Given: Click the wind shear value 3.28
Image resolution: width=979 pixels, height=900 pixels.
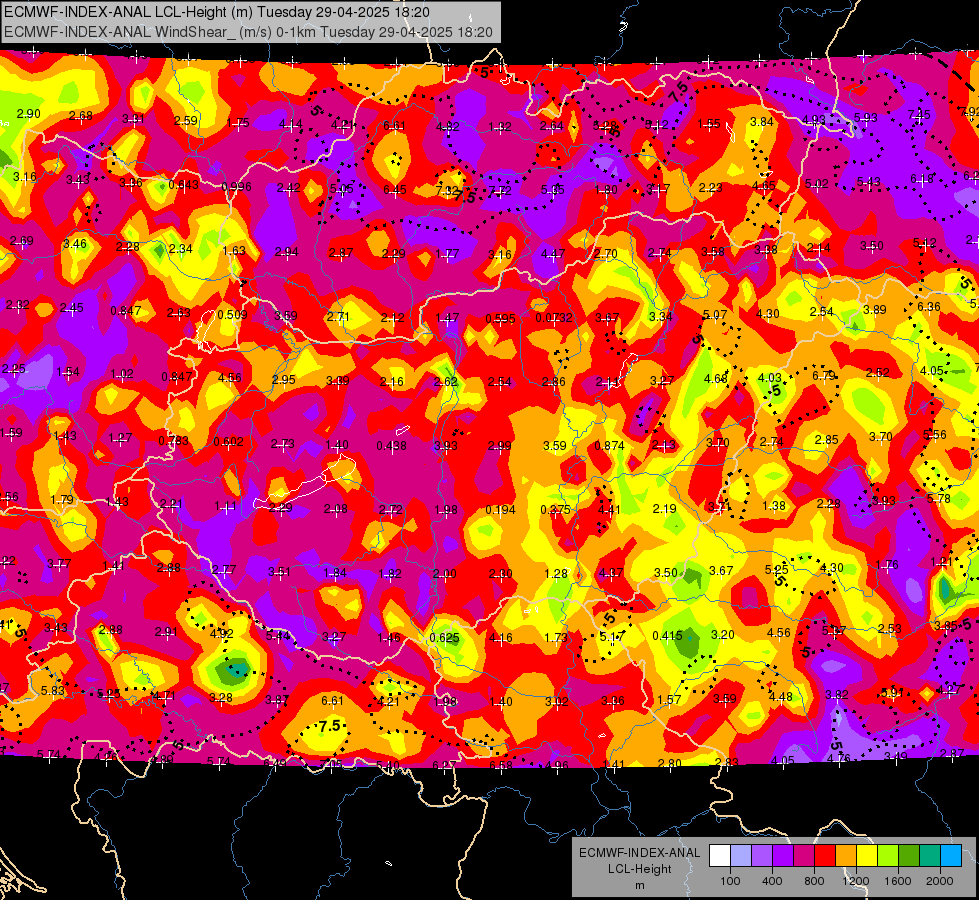Looking at the screenshot, I should (x=221, y=698).
